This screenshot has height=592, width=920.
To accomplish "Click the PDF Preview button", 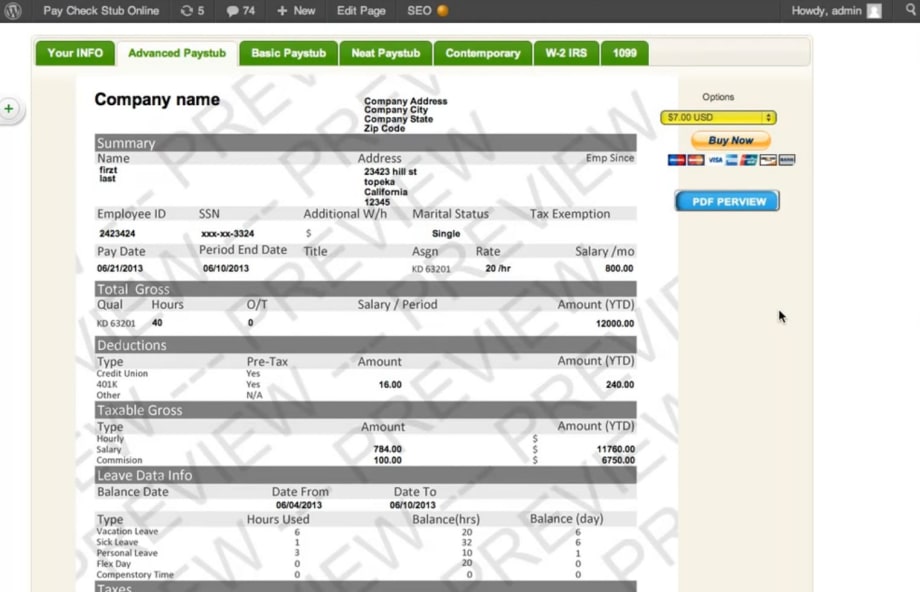I will (727, 201).
